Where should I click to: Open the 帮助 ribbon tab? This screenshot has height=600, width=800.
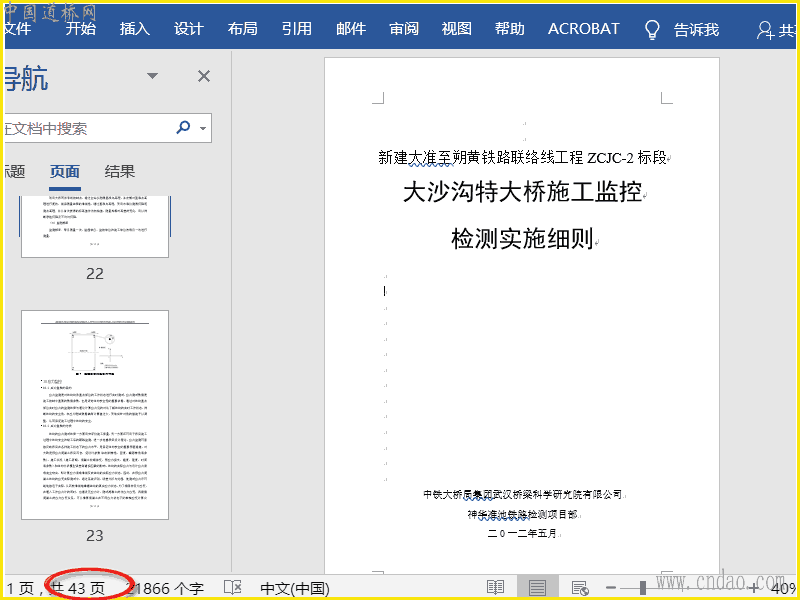point(509,29)
